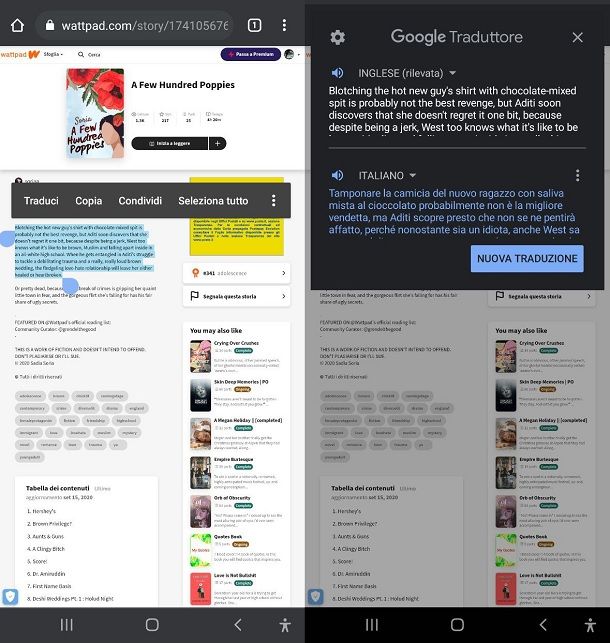
Task: Tap the NUOVA TRADUZIONE button
Action: [527, 259]
